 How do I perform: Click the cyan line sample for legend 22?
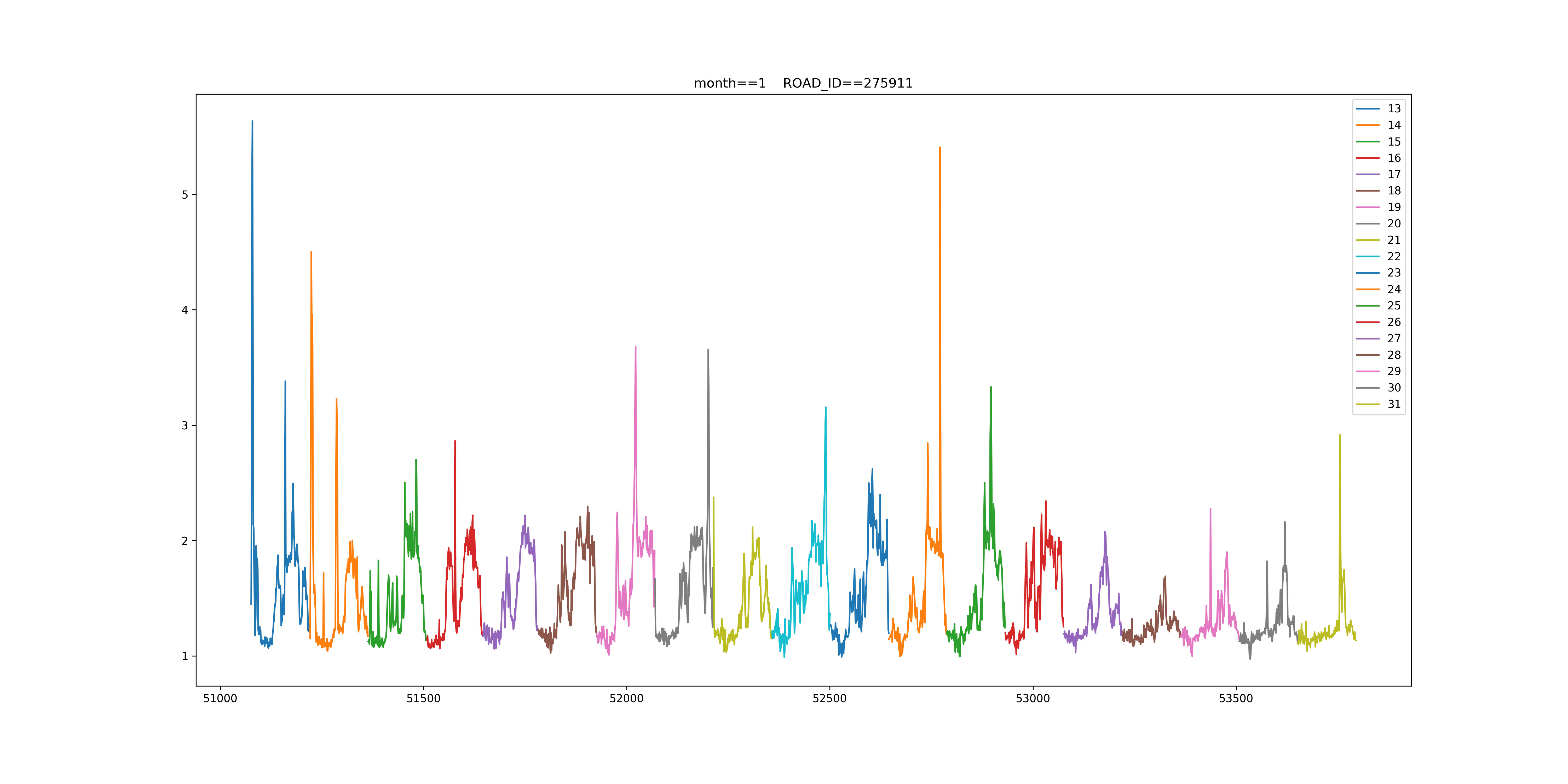1368,256
